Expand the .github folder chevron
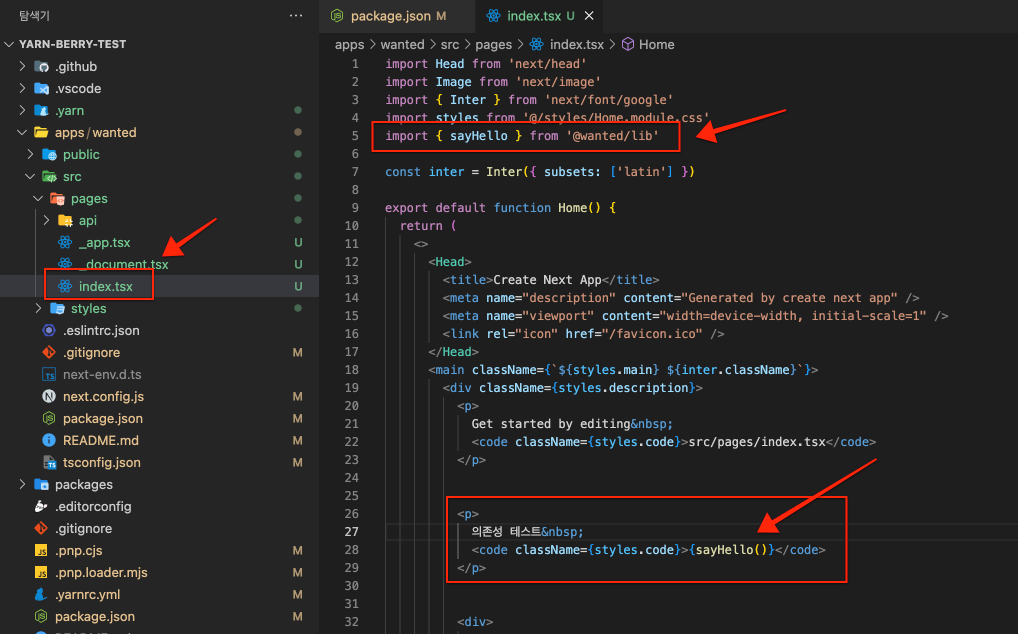The height and width of the screenshot is (634, 1018). 22,66
